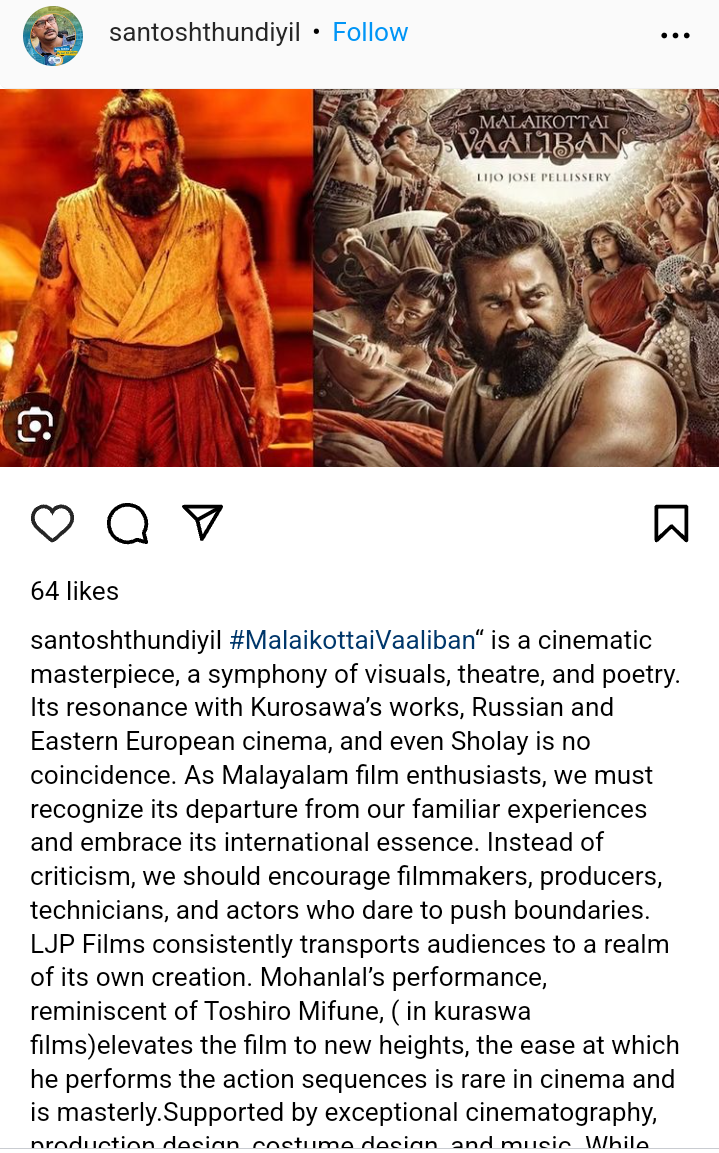Select the Malaikottai Vaaliban movie poster
The height and width of the screenshot is (1153, 719).
click(516, 278)
